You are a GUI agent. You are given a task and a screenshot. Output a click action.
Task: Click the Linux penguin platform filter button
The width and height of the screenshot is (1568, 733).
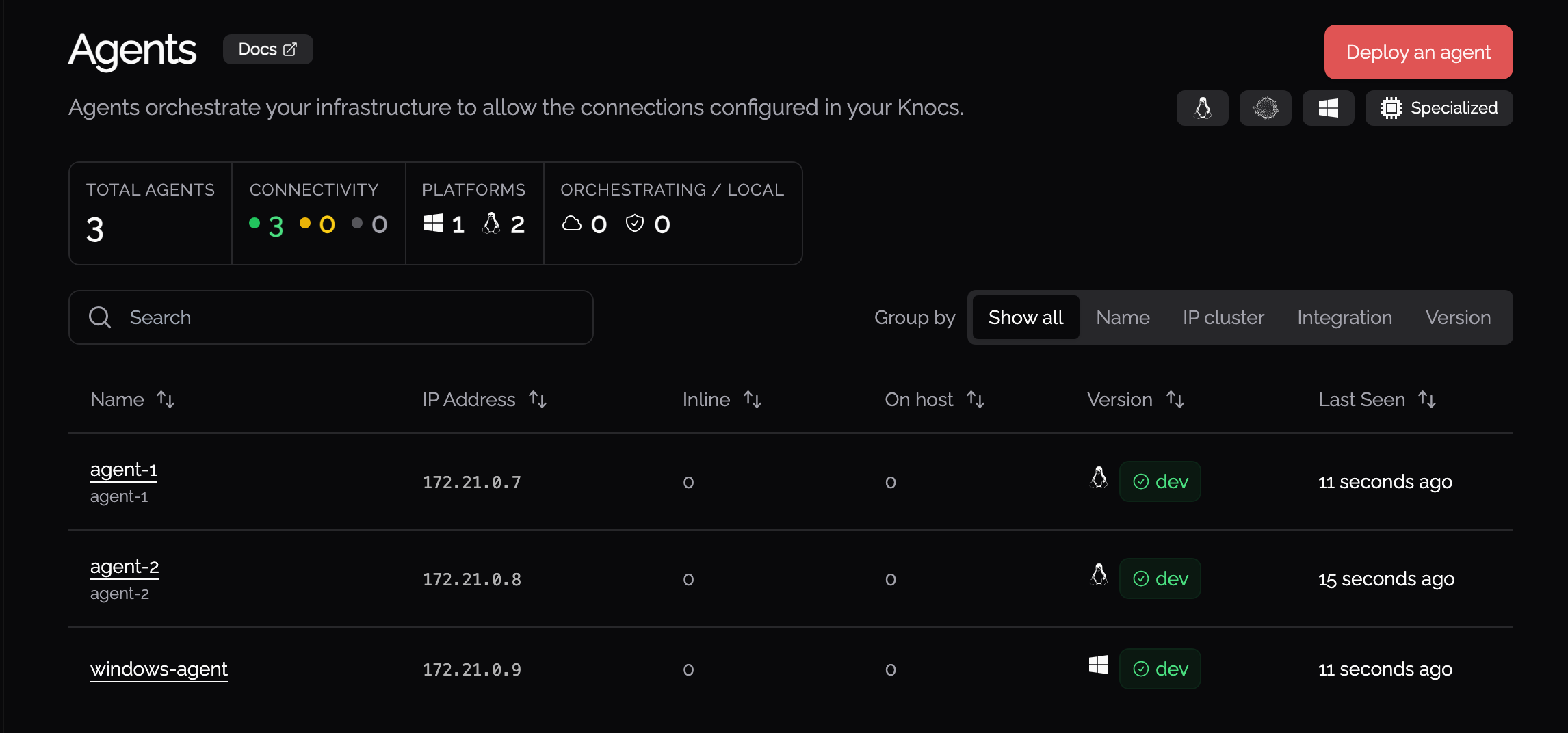coord(1202,108)
